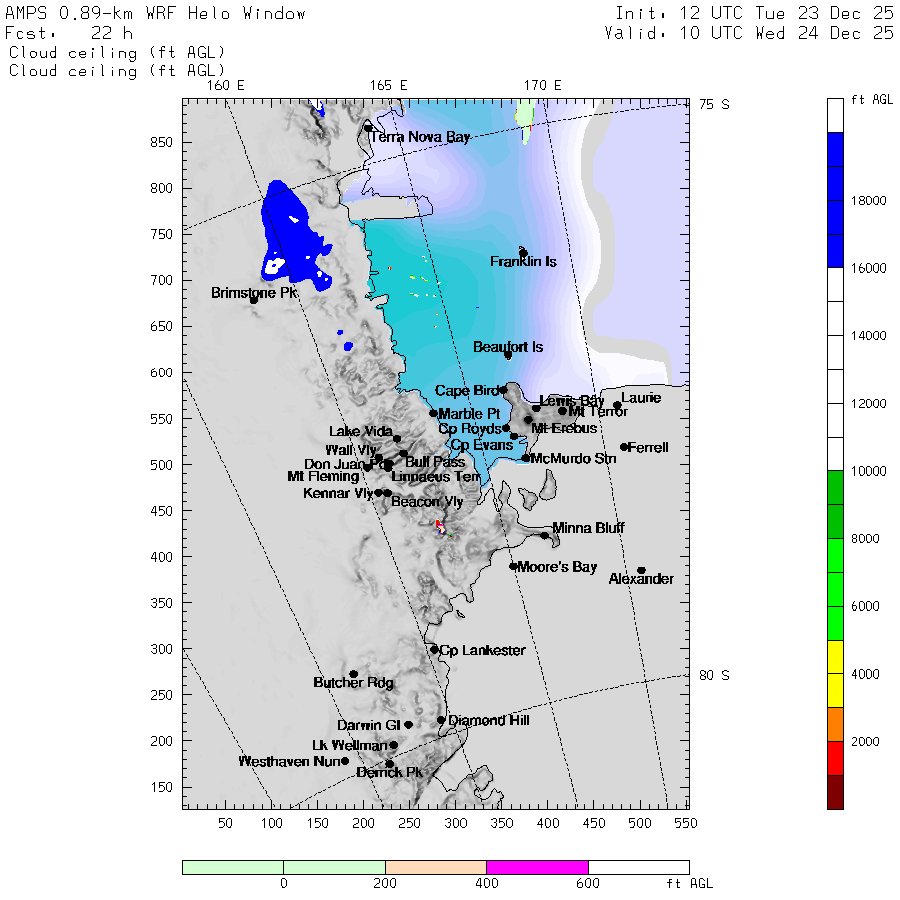Click the dark green swatch below 10000
This screenshot has height=900, width=900.
coord(835,505)
